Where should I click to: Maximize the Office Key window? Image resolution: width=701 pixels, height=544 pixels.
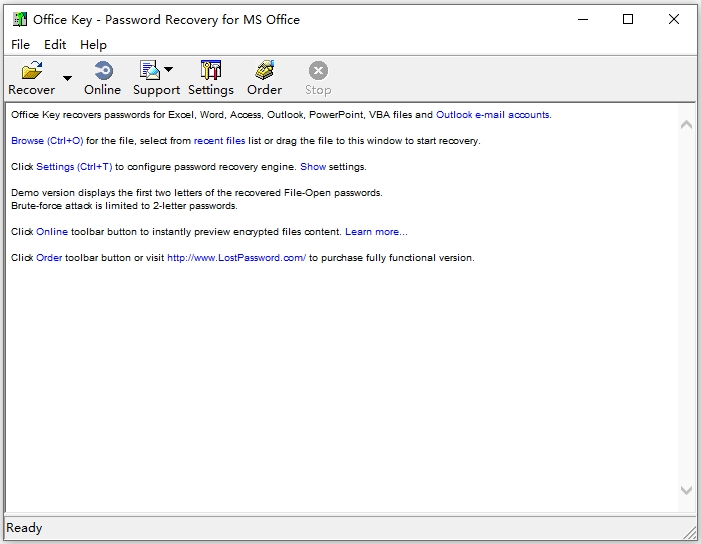pos(628,19)
